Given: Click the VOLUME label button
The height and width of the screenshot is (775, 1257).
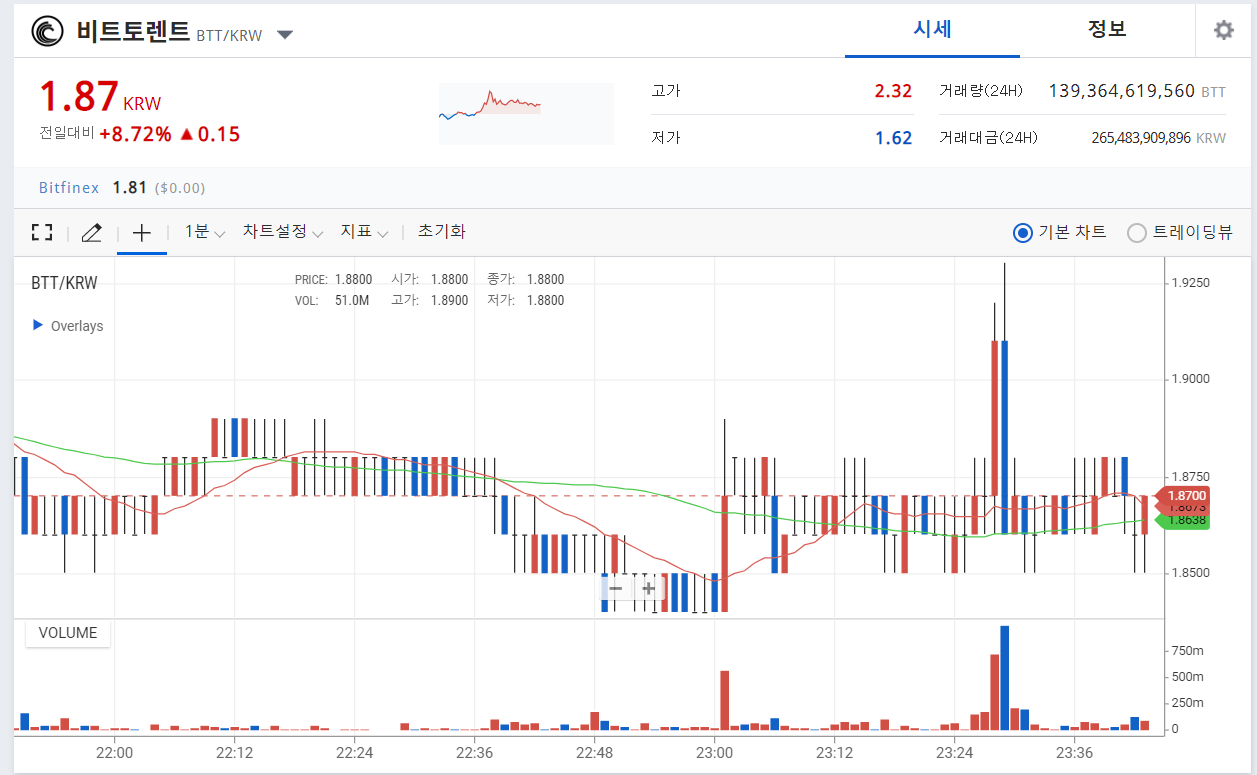Looking at the screenshot, I should click(x=68, y=633).
